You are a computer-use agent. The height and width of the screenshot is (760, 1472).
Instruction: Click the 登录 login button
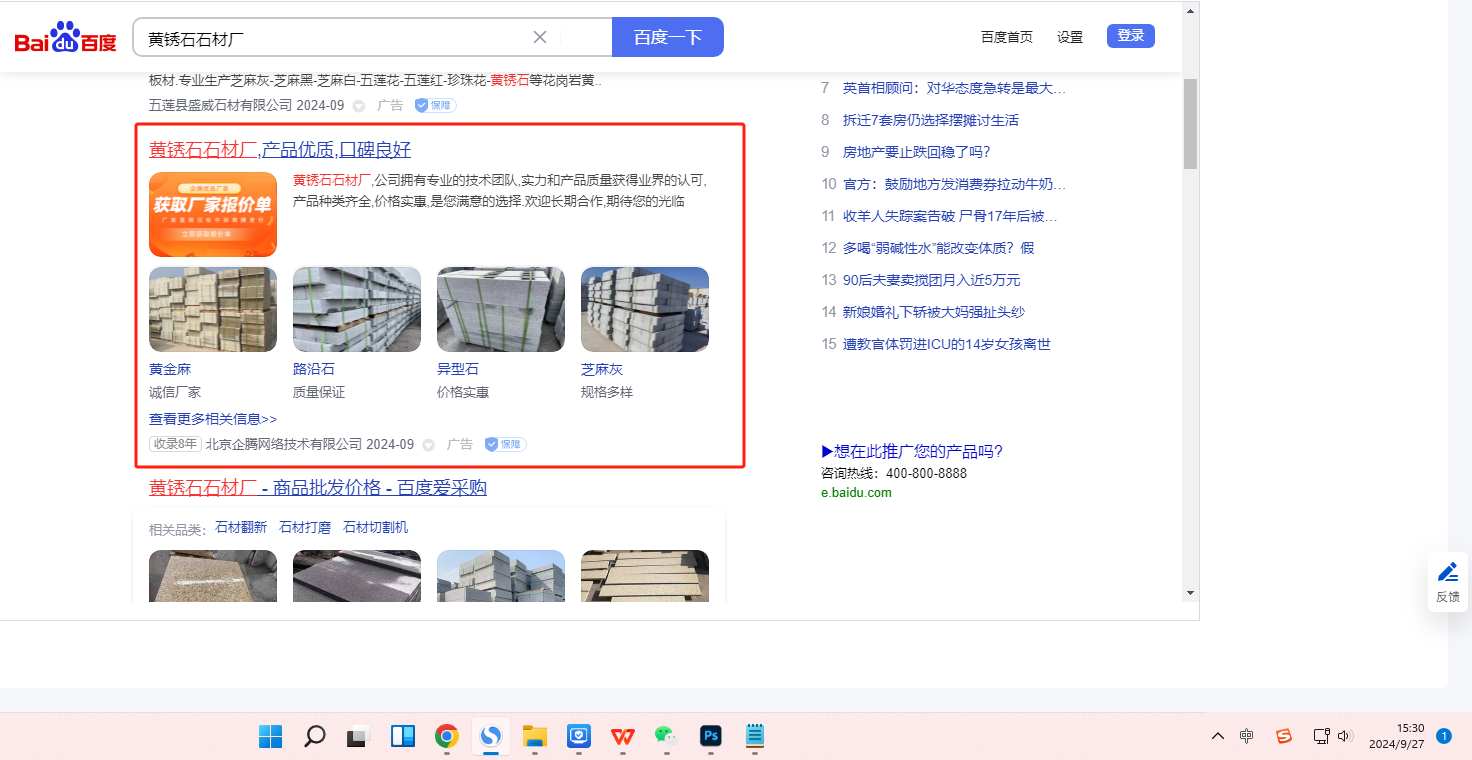coord(1131,36)
